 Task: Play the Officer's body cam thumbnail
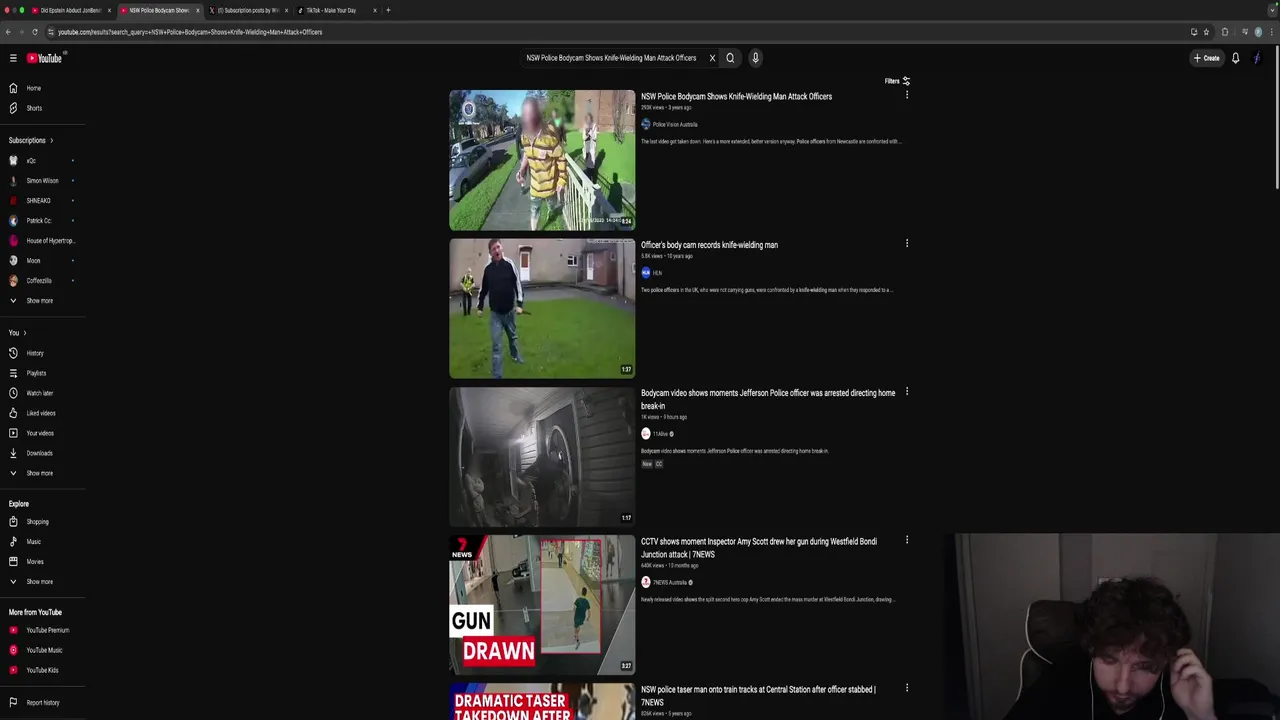click(542, 308)
